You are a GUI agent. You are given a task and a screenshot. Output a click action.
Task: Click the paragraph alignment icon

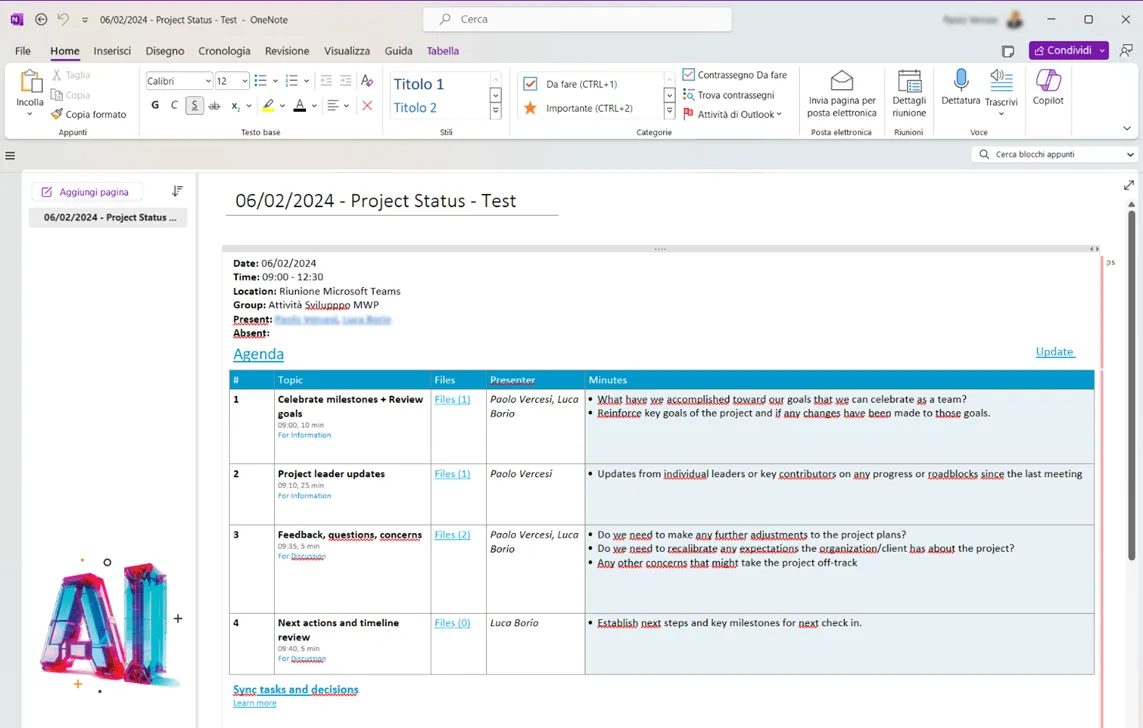[x=332, y=106]
